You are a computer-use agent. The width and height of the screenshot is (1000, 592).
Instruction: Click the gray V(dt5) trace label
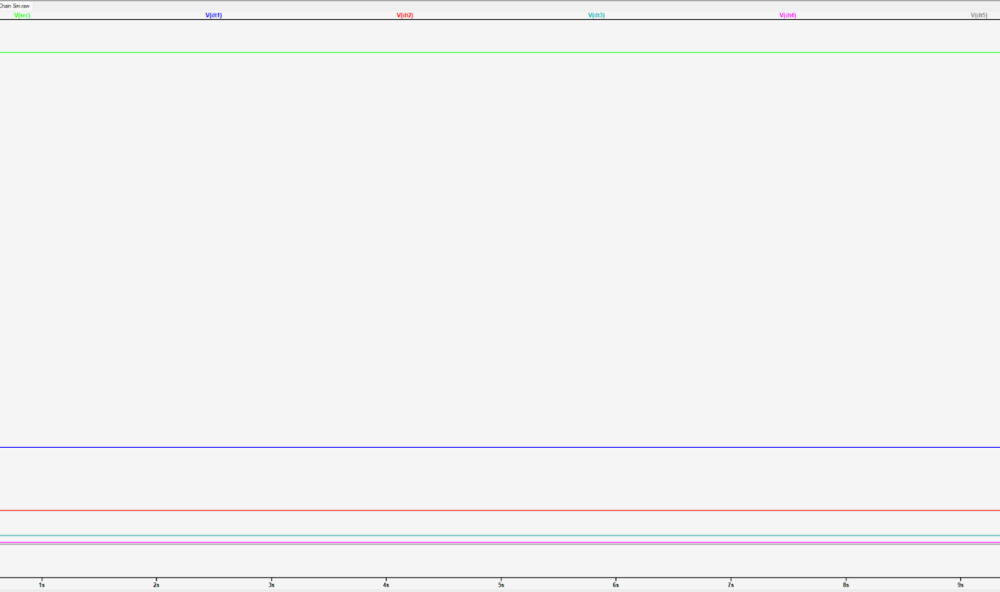tap(979, 15)
